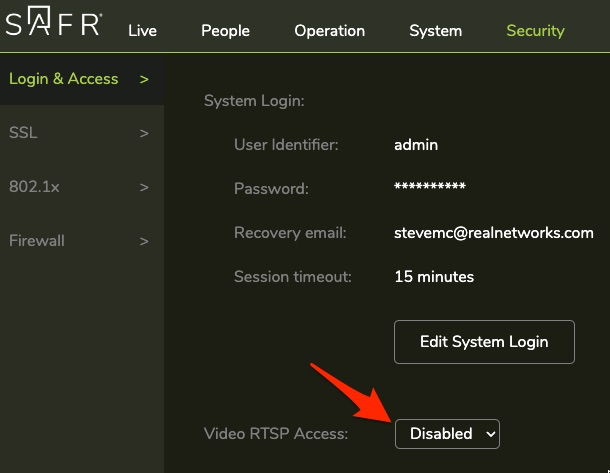
Task: Open the SSL settings section
Action: click(23, 133)
